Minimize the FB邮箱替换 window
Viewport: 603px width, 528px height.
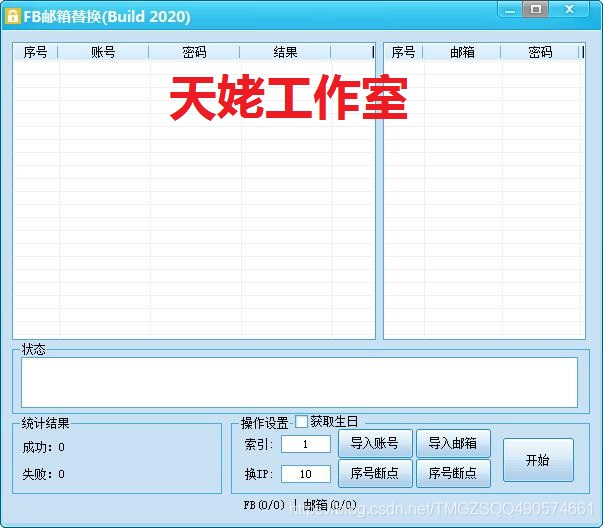click(x=510, y=10)
